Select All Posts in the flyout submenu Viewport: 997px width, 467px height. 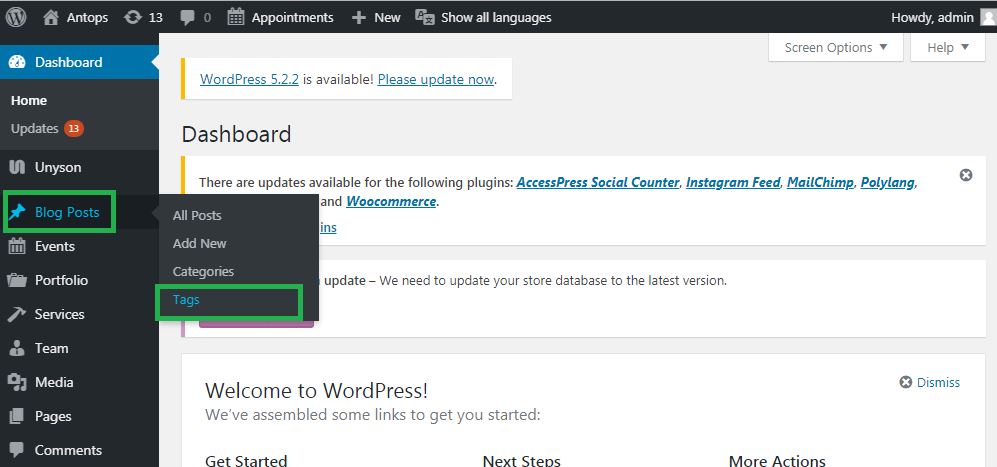pos(197,216)
